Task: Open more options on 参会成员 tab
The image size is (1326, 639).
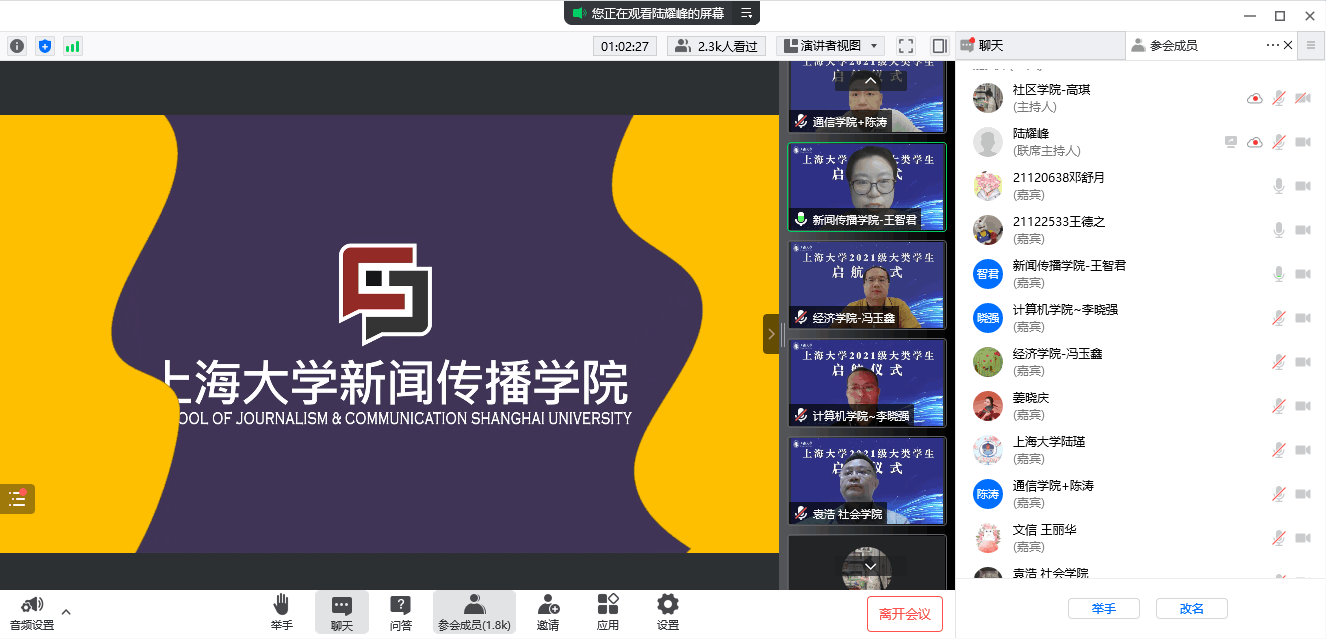Action: coord(1272,45)
